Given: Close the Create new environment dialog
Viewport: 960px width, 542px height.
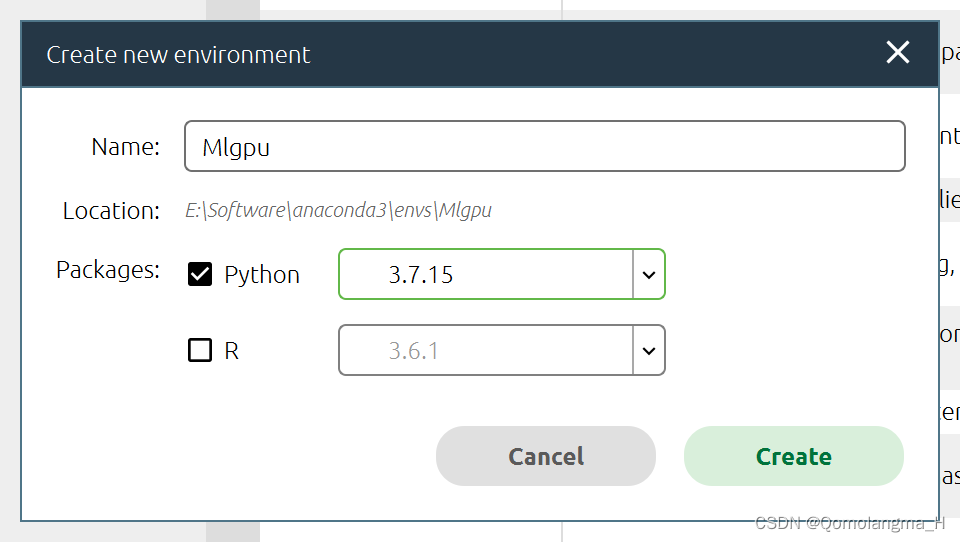Looking at the screenshot, I should click(x=898, y=53).
